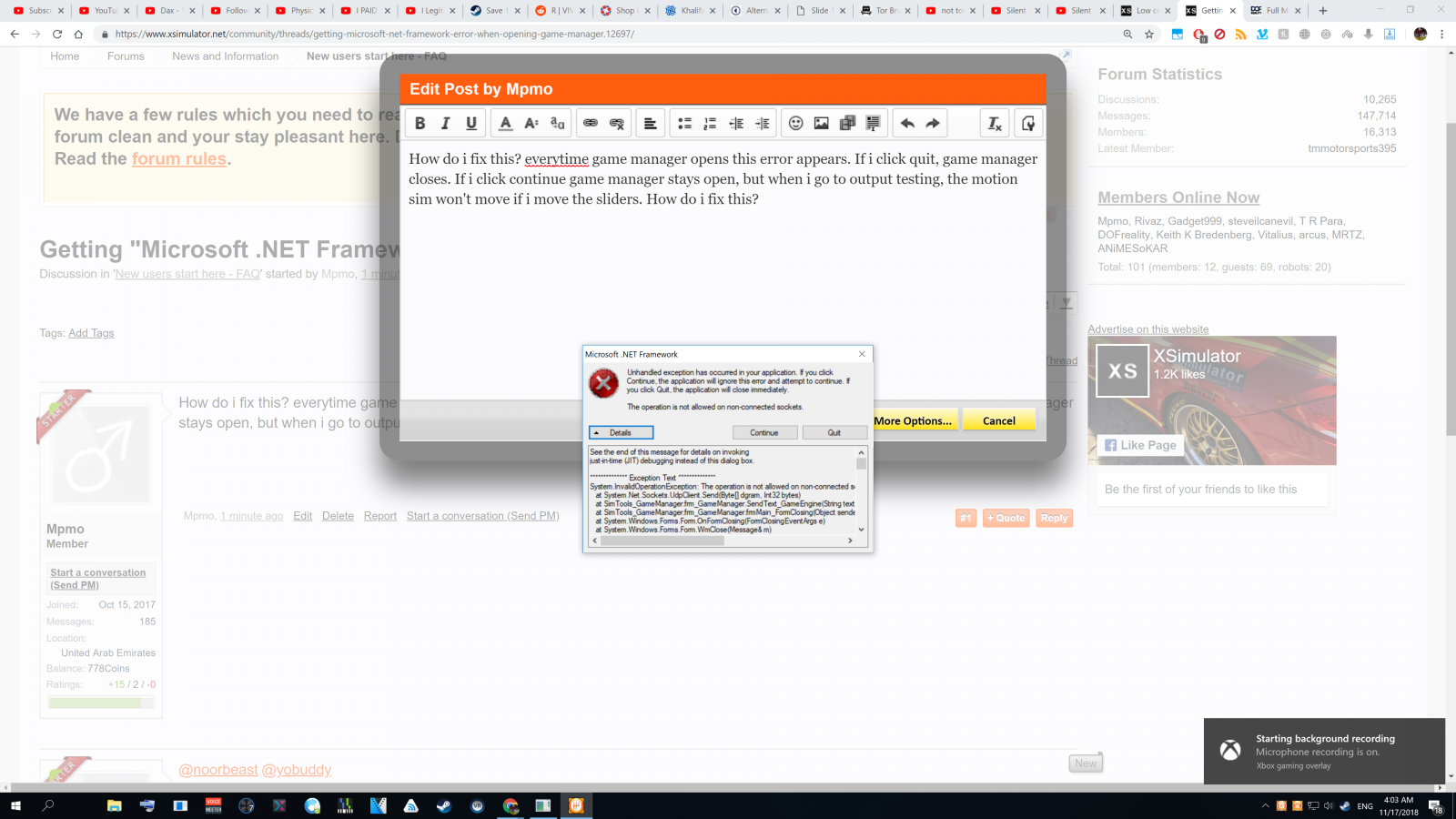
Task: Click Continue in the .NET Framework dialog
Action: 764,432
